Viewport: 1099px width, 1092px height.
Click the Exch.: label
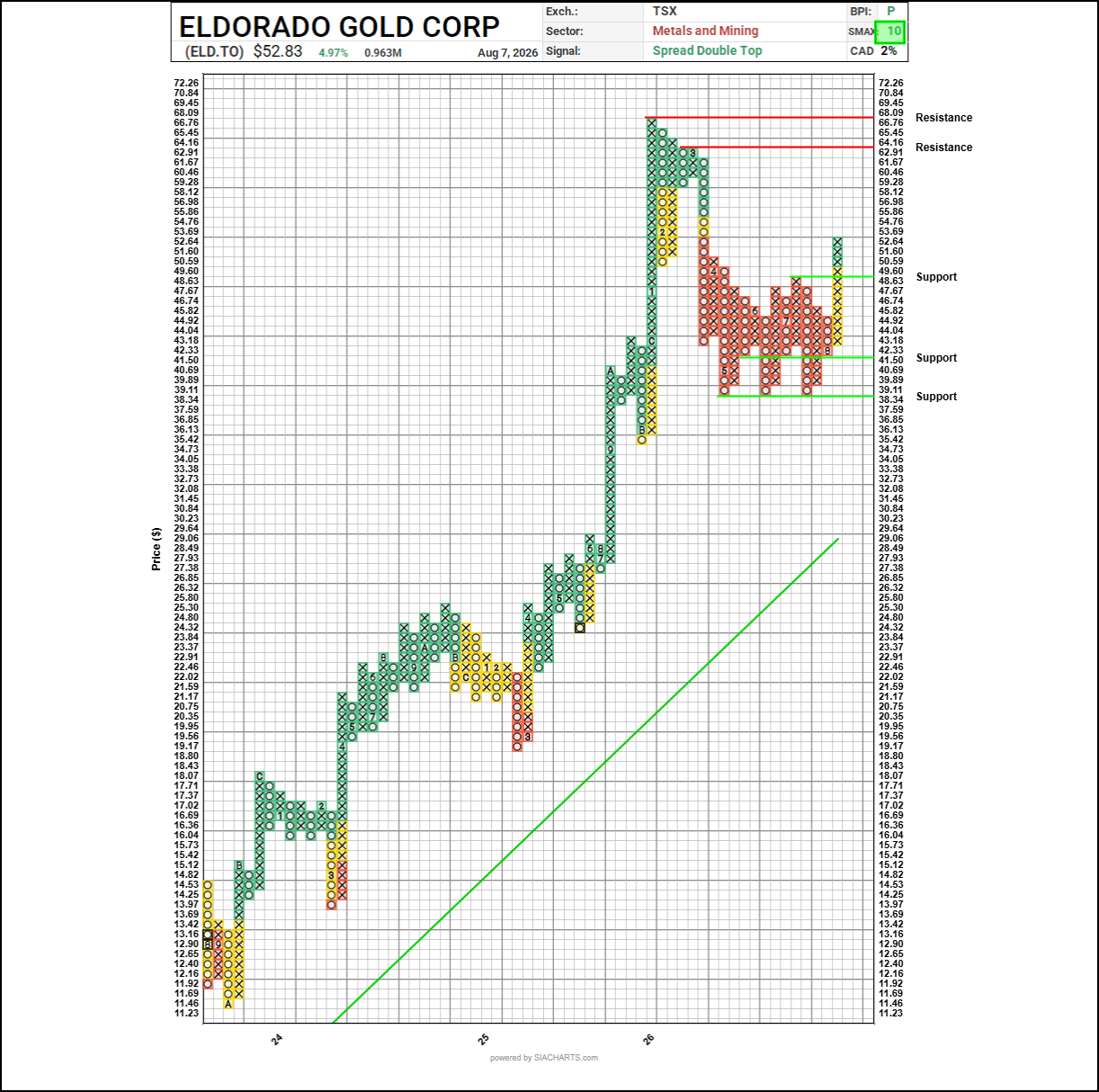[x=562, y=12]
